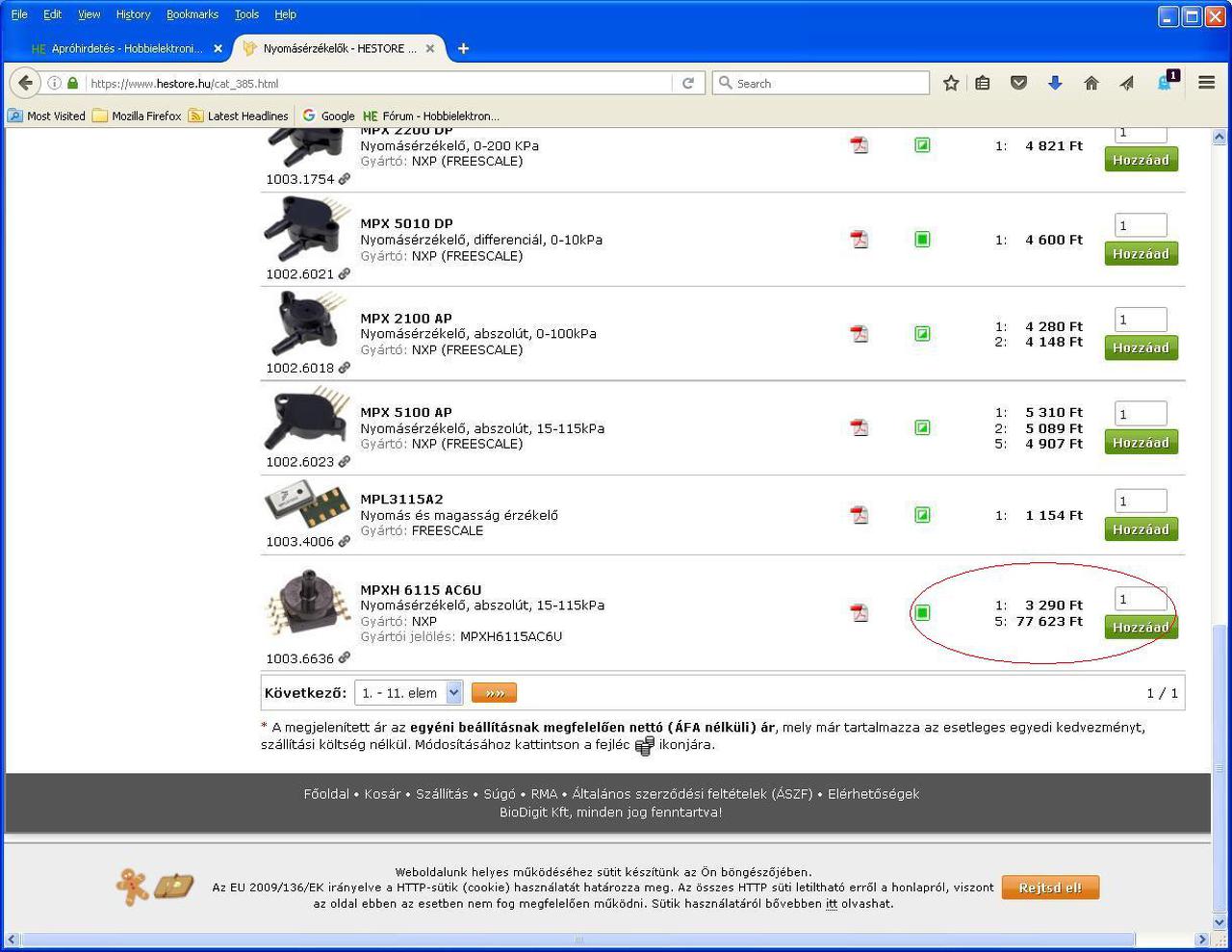Image resolution: width=1232 pixels, height=952 pixels.
Task: Open the Bookmarks menu
Action: [192, 14]
